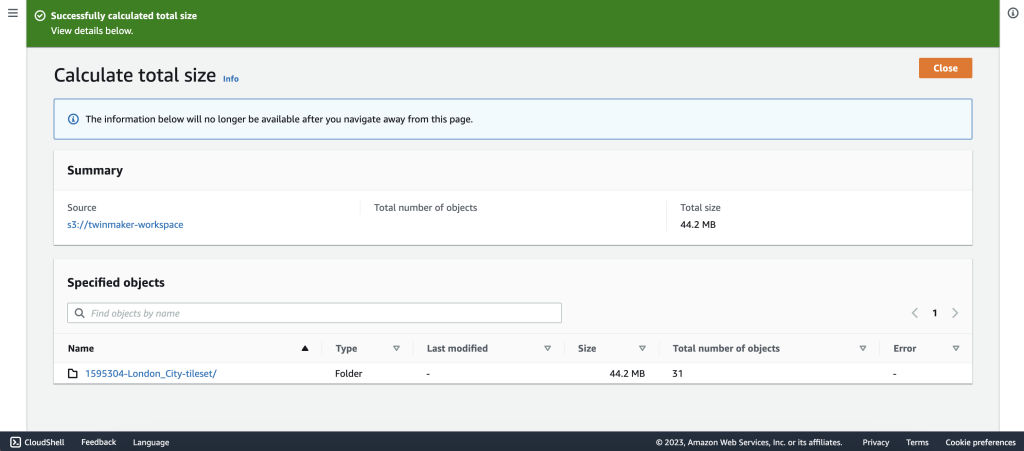Click the CloudShell label in footer
The image size is (1024, 451).
44,442
